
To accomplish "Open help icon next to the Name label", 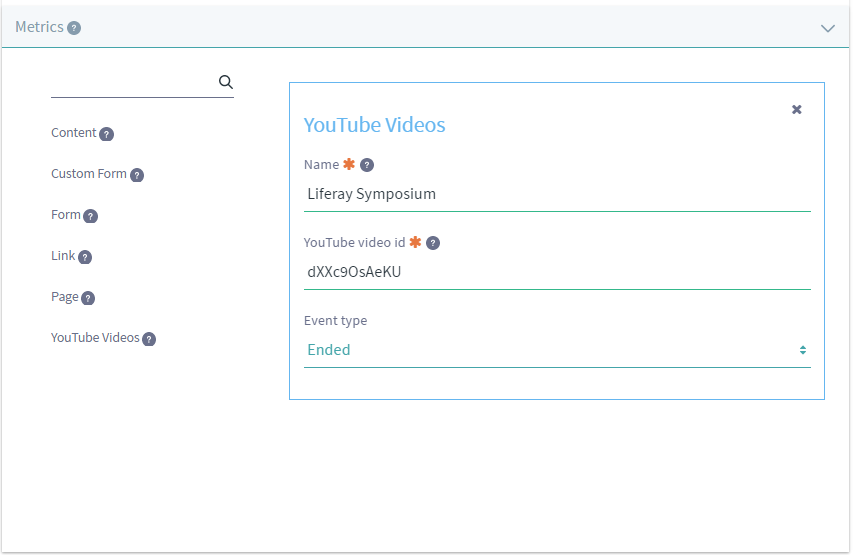I will 367,165.
